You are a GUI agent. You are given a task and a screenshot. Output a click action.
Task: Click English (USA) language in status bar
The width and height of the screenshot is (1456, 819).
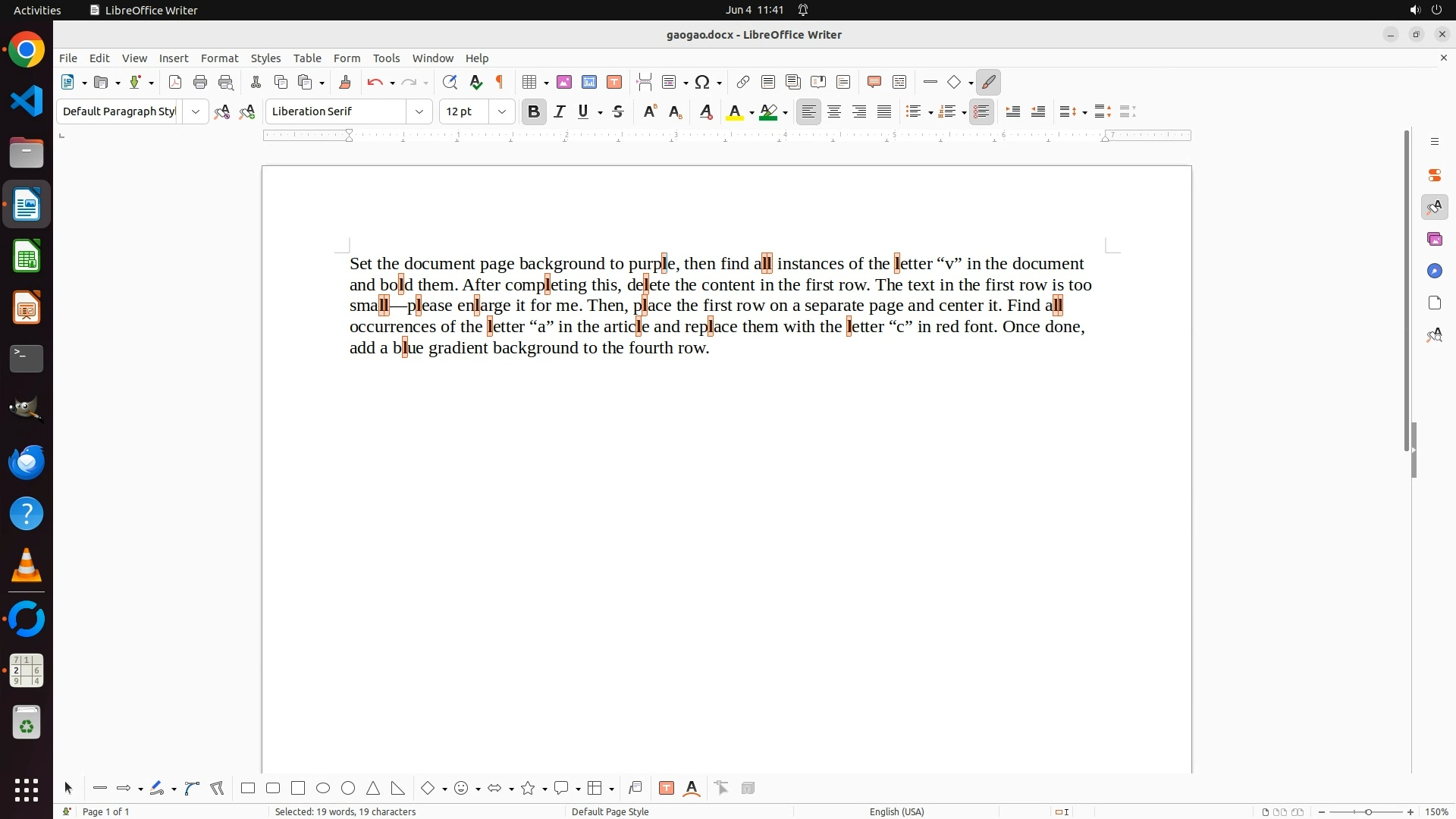896,811
